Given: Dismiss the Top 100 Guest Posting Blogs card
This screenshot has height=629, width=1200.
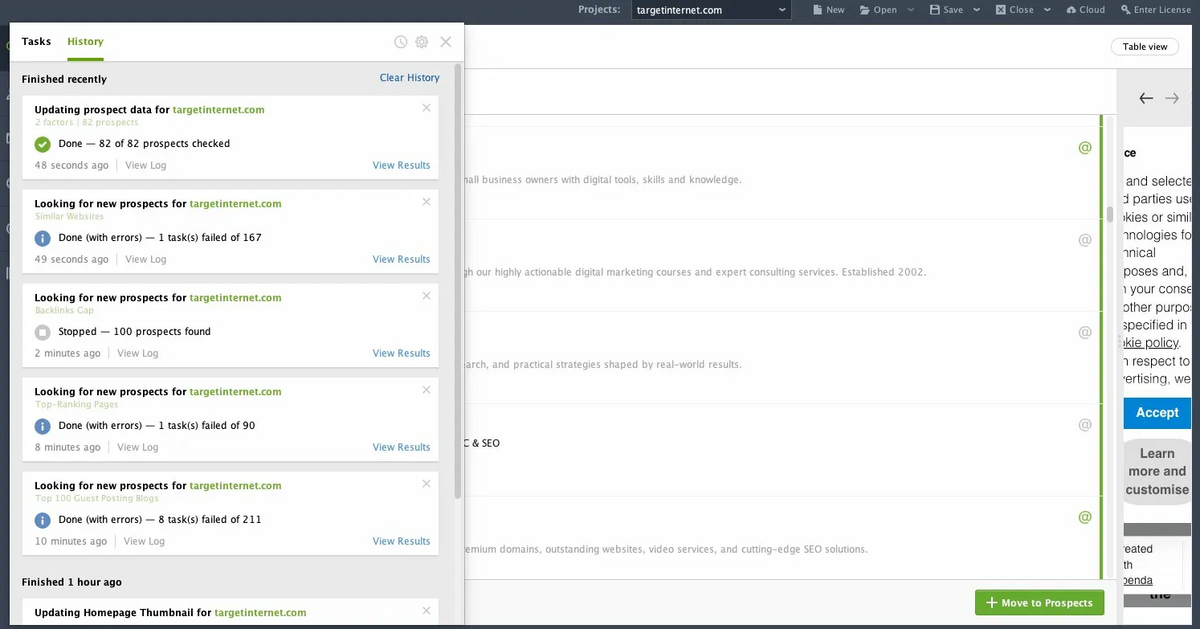Looking at the screenshot, I should coord(427,483).
